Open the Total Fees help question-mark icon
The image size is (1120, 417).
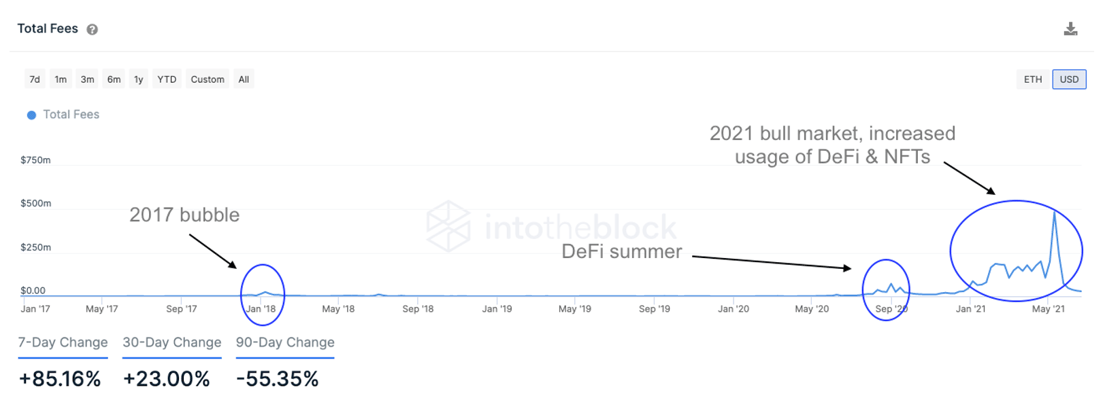tap(92, 30)
